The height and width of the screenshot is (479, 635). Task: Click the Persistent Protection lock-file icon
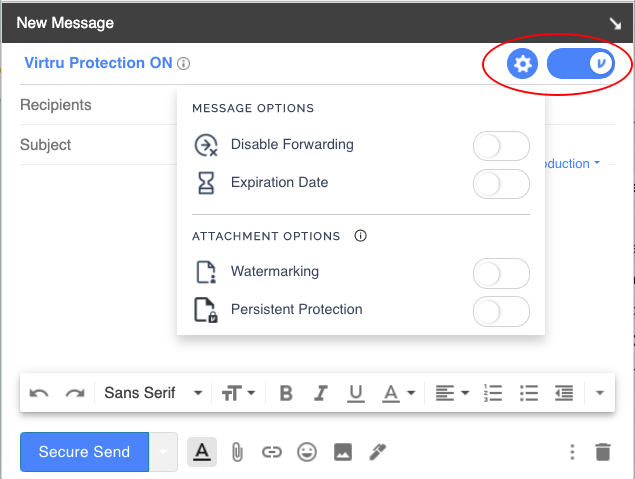(206, 310)
